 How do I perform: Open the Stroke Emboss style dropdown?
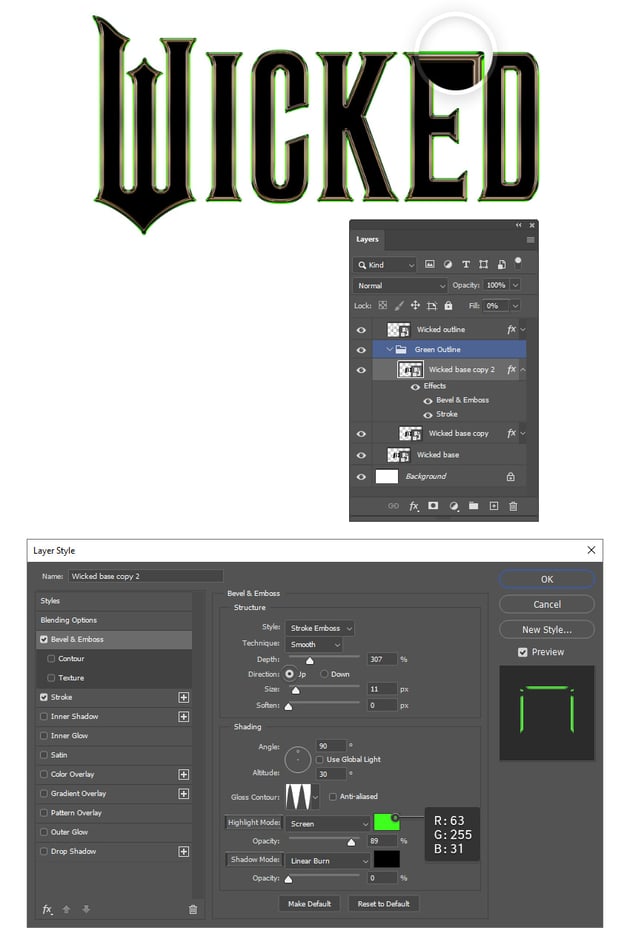click(x=320, y=628)
